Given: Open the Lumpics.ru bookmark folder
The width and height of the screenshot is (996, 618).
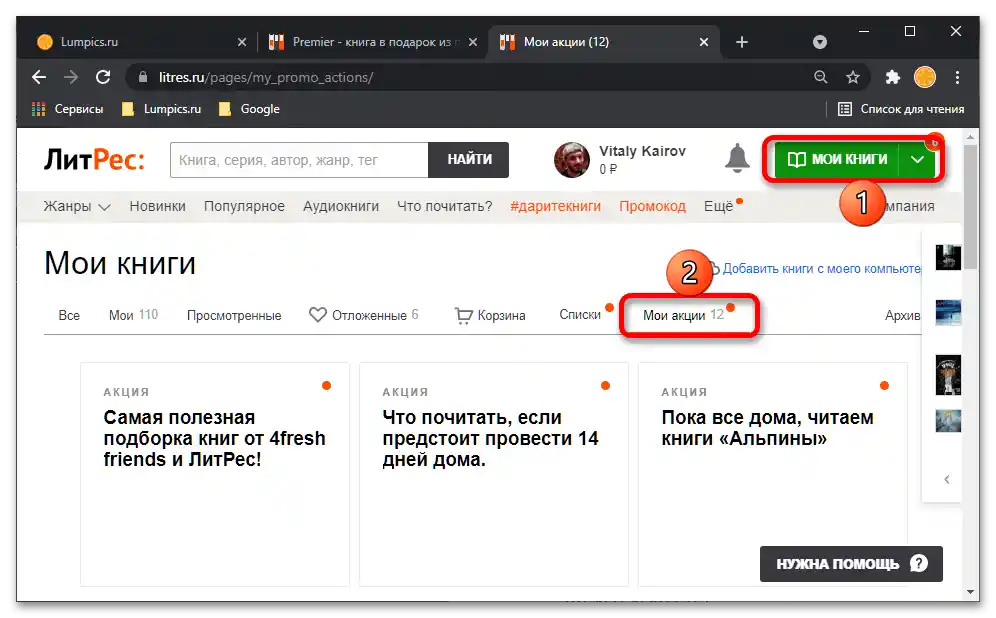Looking at the screenshot, I should pyautogui.click(x=161, y=109).
